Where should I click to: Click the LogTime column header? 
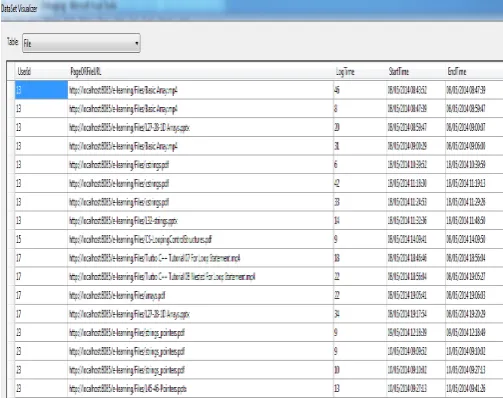(359, 71)
